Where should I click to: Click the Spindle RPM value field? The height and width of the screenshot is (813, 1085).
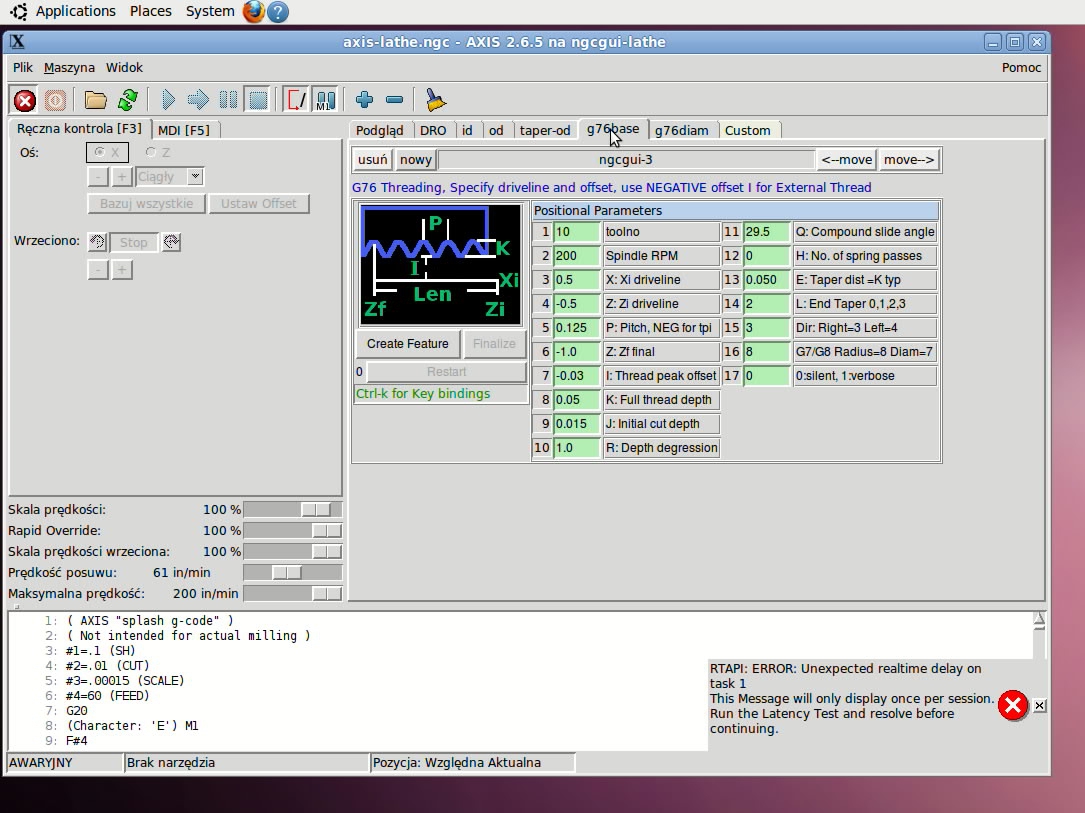click(x=576, y=256)
